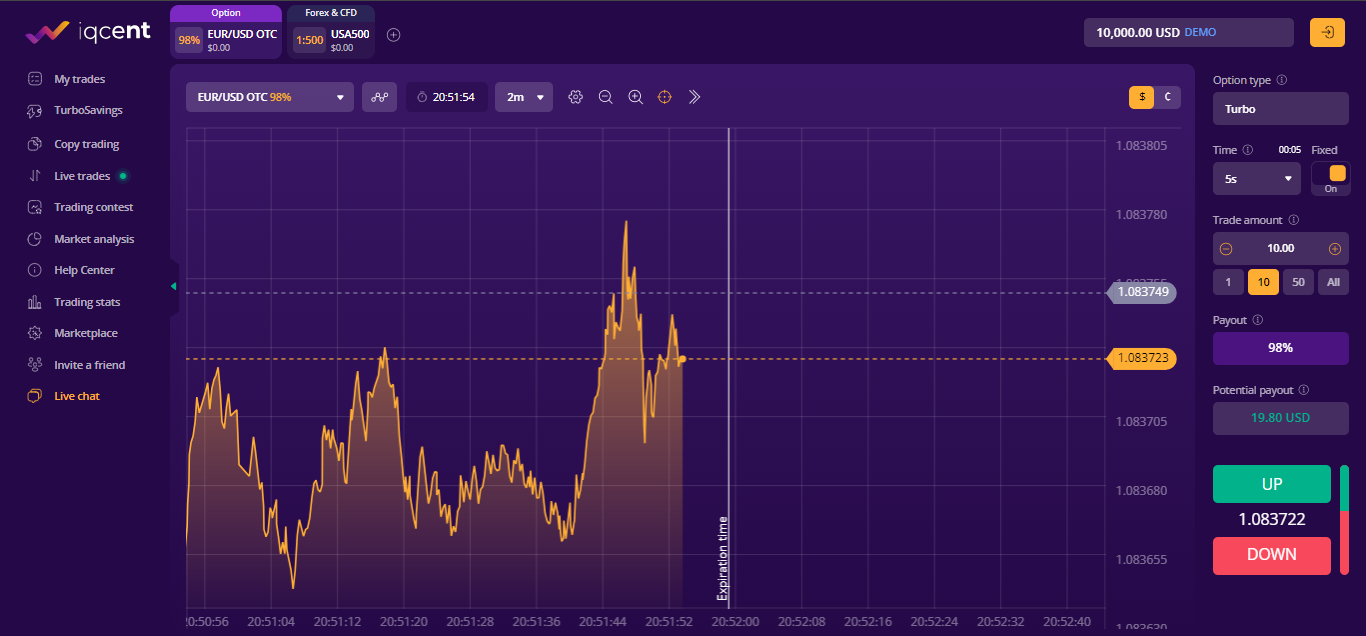
Task: Click the orange login button
Action: [1327, 32]
